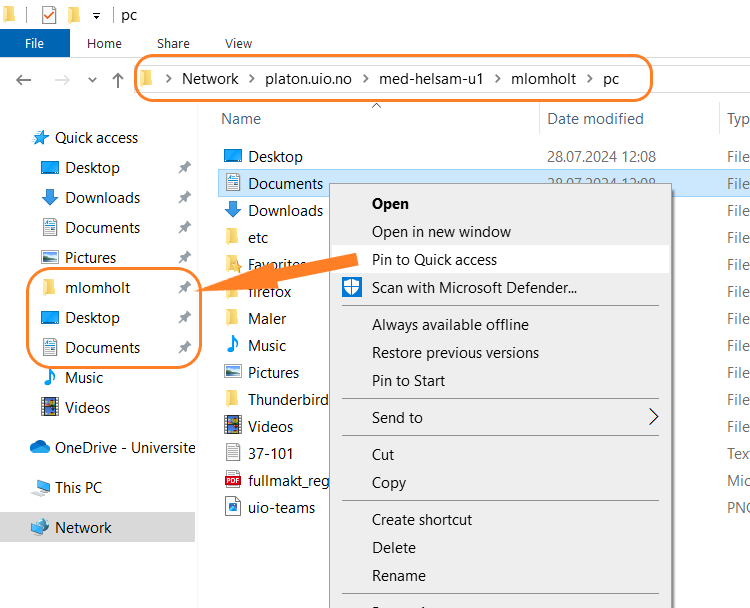Click the Properties icon in title bar
This screenshot has height=608, width=750.
49,15
